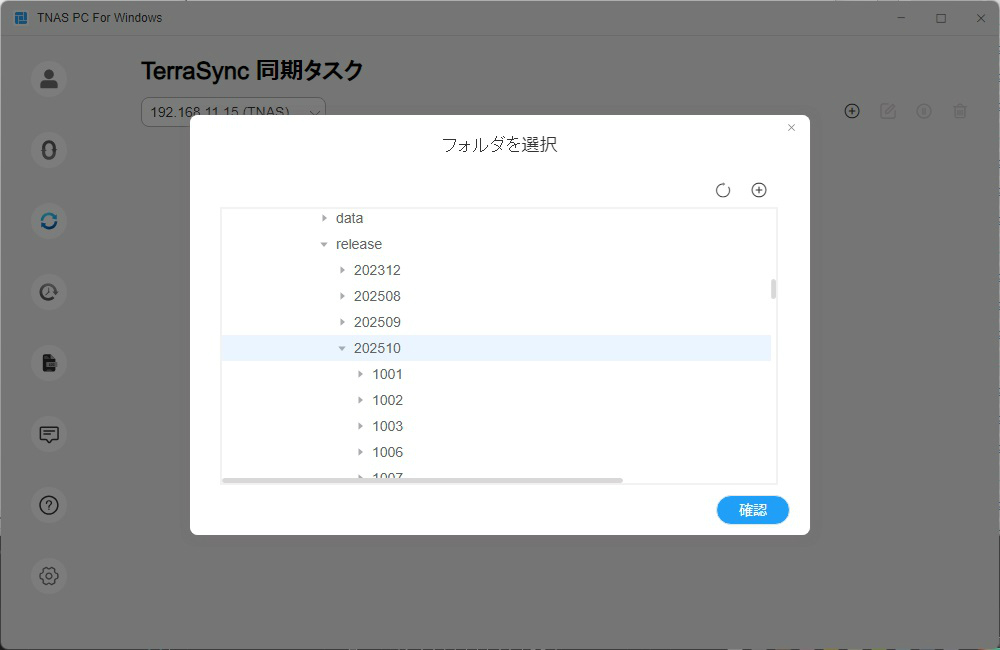Select the 202312 folder
1000x650 pixels.
pyautogui.click(x=378, y=270)
